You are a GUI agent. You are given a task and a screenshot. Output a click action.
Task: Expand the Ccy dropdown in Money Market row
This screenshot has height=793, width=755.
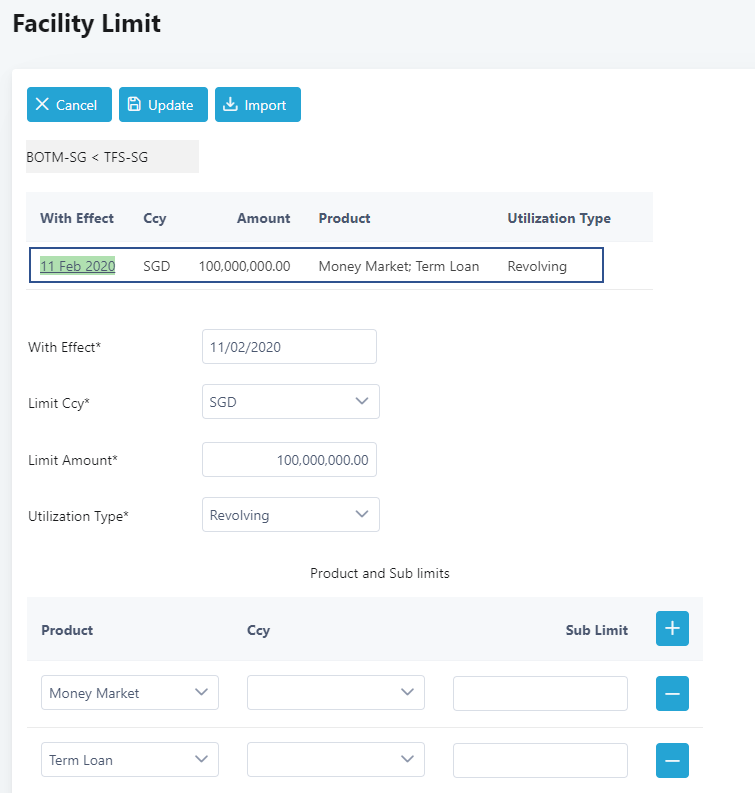[x=335, y=693]
